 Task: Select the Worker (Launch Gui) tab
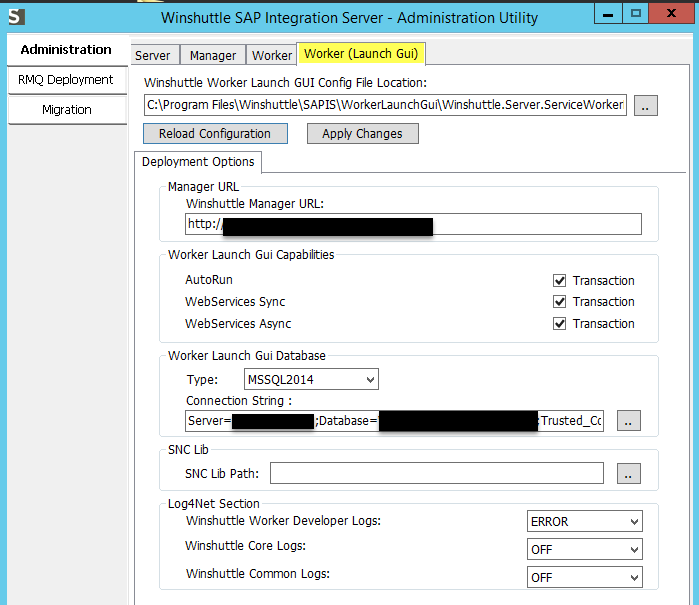pyautogui.click(x=361, y=54)
